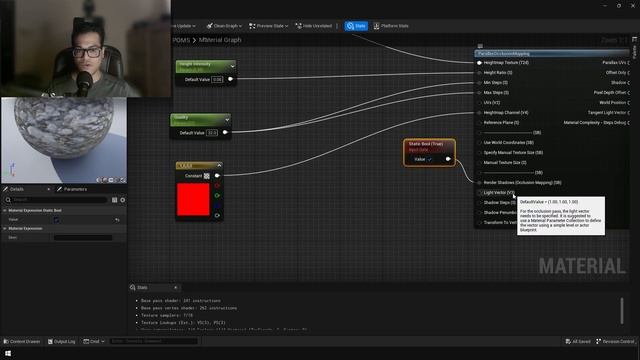Screen dimensions: 640x360
Task: Click the red preview of constant node
Action: pos(193,199)
